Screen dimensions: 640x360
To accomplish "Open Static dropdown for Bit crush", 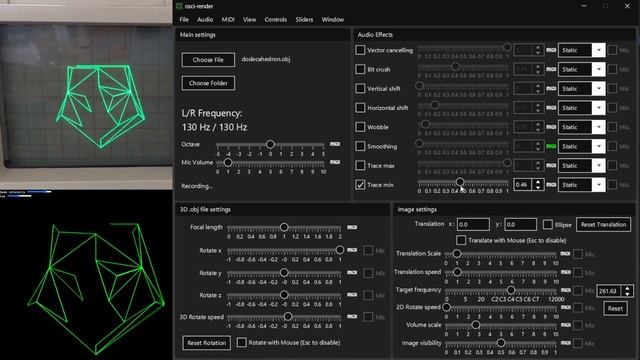I will [582, 69].
